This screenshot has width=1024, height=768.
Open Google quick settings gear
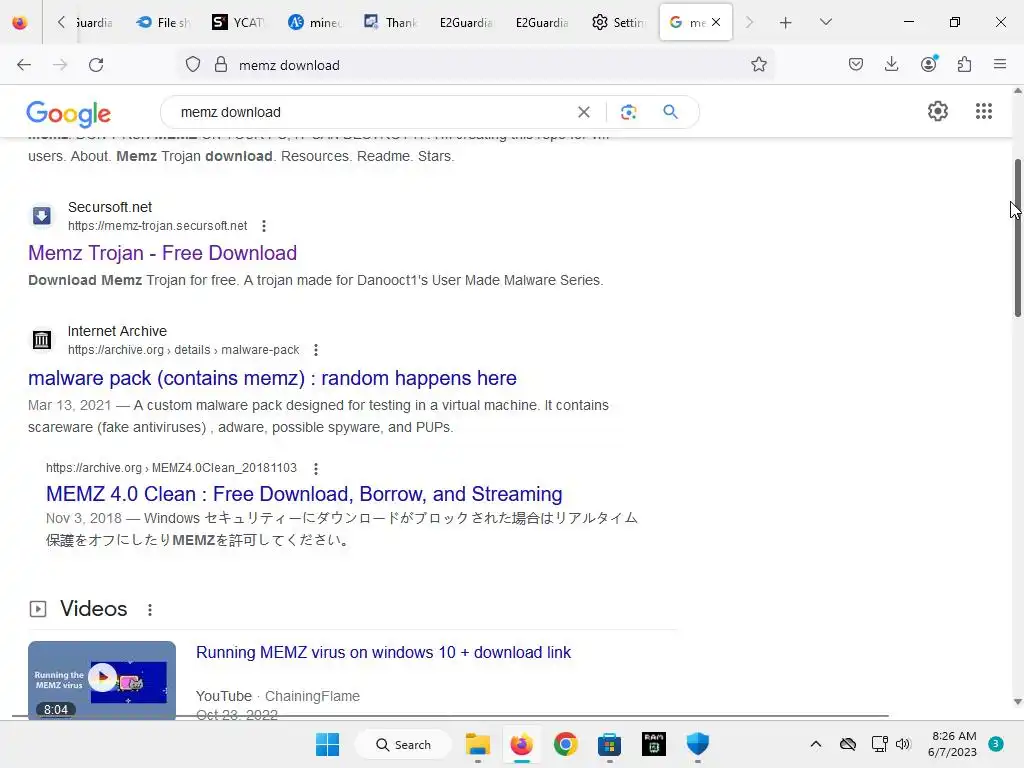(938, 111)
